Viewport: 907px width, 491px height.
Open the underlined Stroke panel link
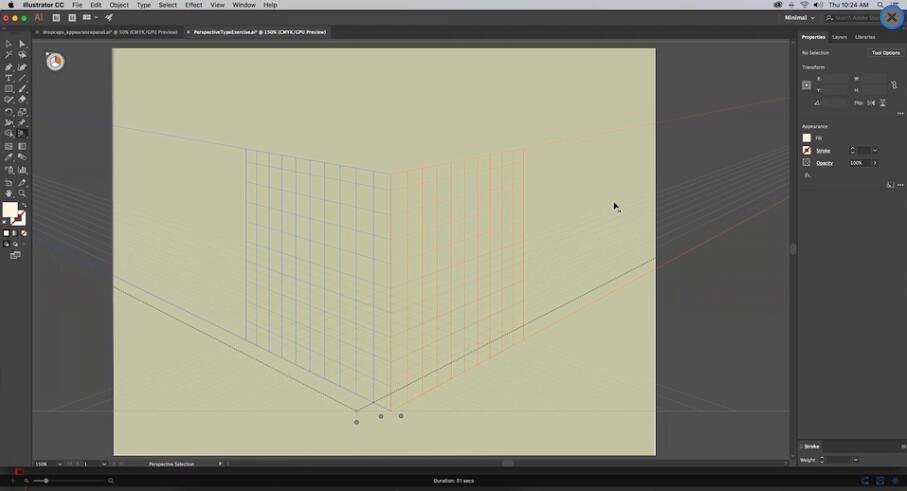823,151
